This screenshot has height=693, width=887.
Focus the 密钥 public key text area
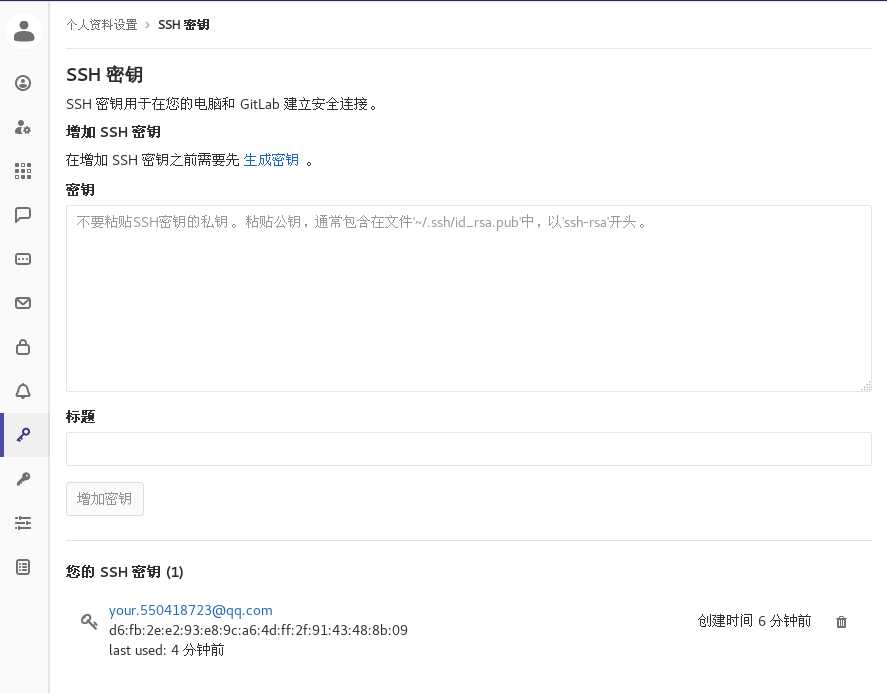pyautogui.click(x=468, y=298)
